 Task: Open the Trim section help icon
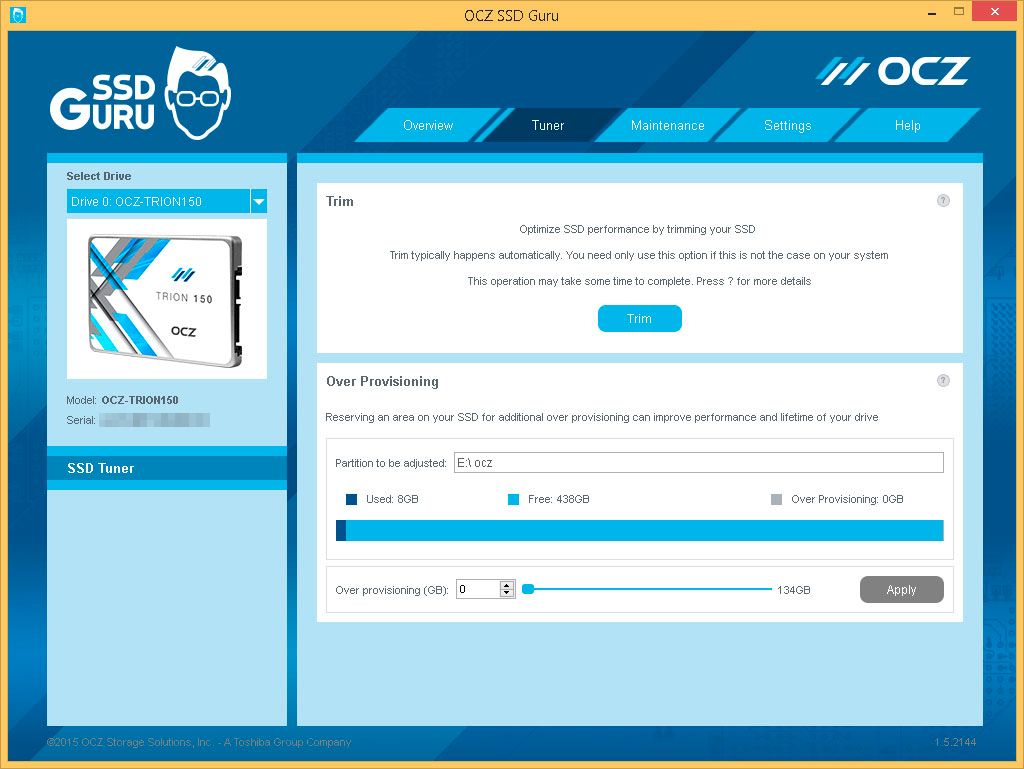coord(942,200)
